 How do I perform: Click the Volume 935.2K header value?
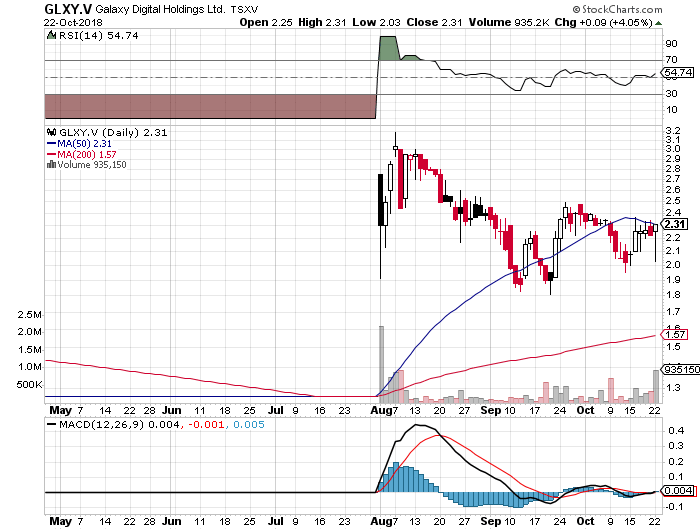508,22
